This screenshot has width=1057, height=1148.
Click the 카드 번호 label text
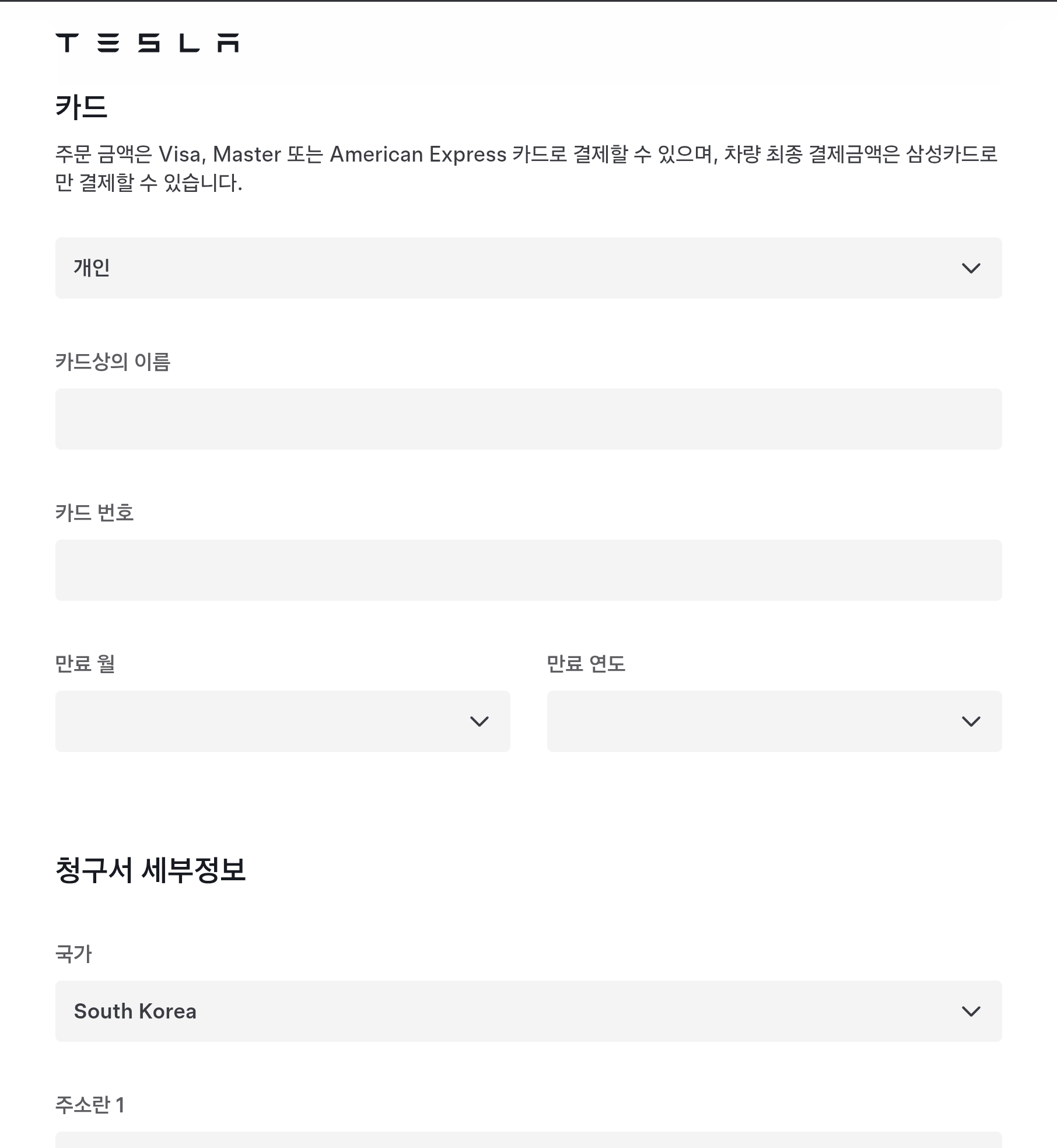coord(94,513)
